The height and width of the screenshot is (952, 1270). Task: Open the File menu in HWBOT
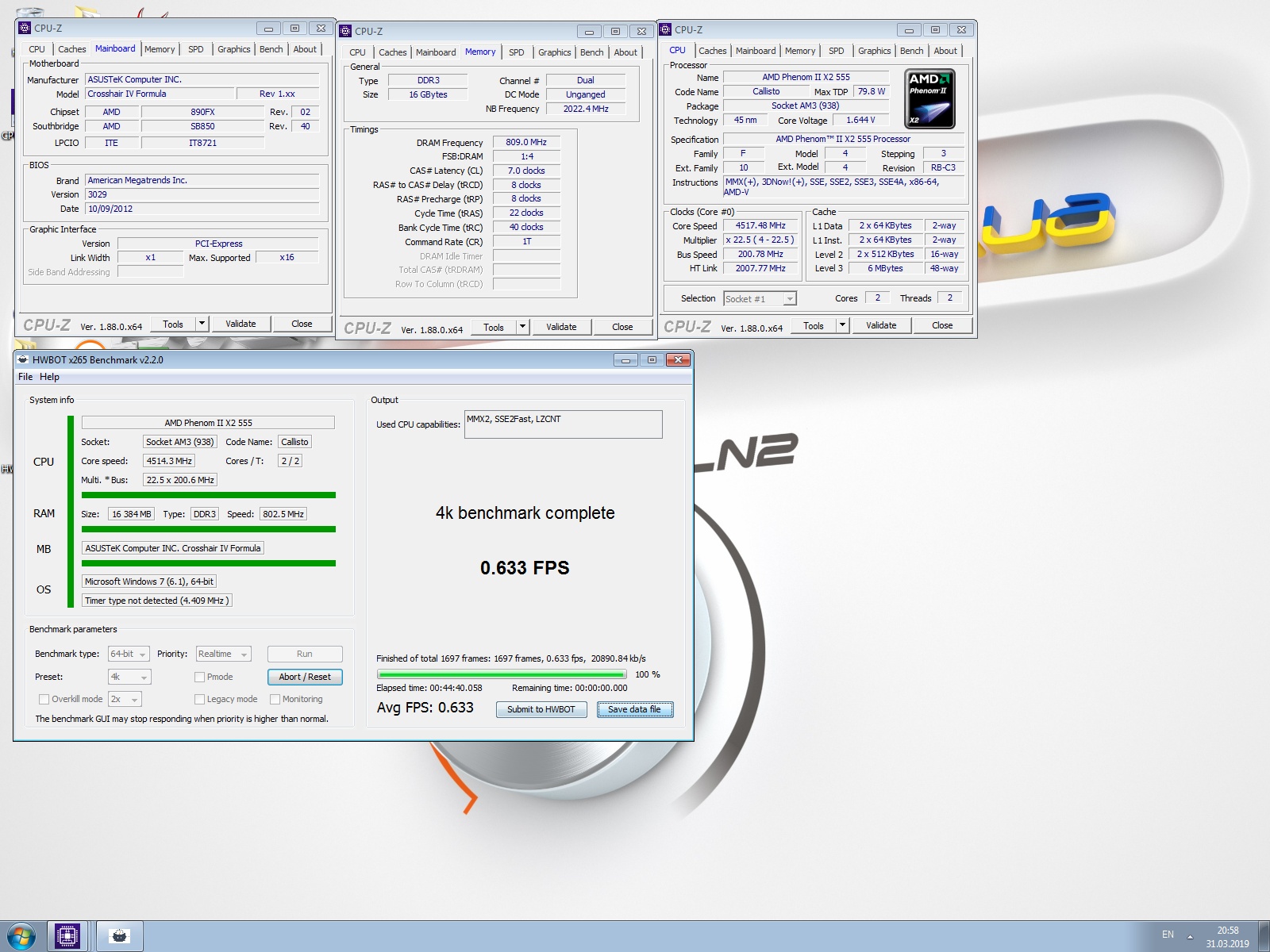(25, 377)
